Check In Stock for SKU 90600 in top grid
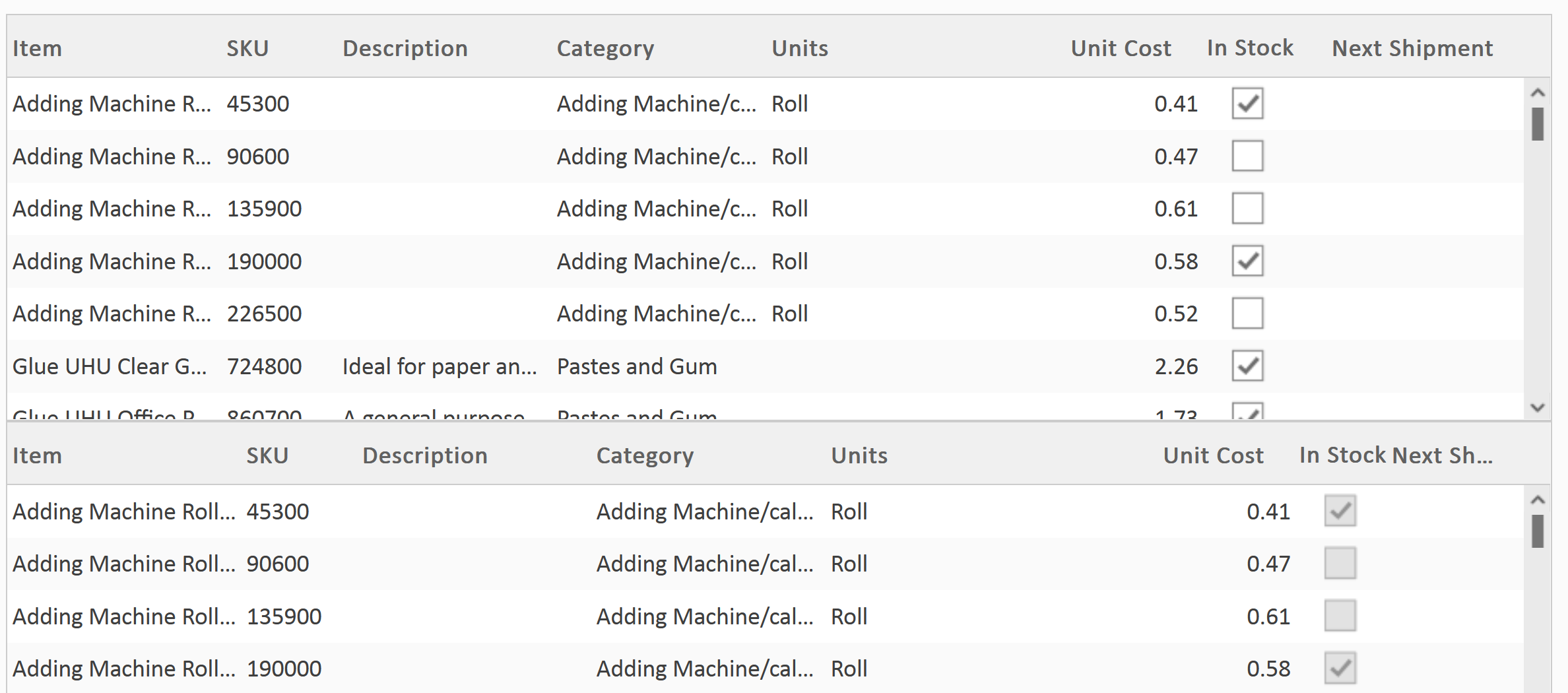Screen dimensions: 1568x693 tap(1247, 156)
